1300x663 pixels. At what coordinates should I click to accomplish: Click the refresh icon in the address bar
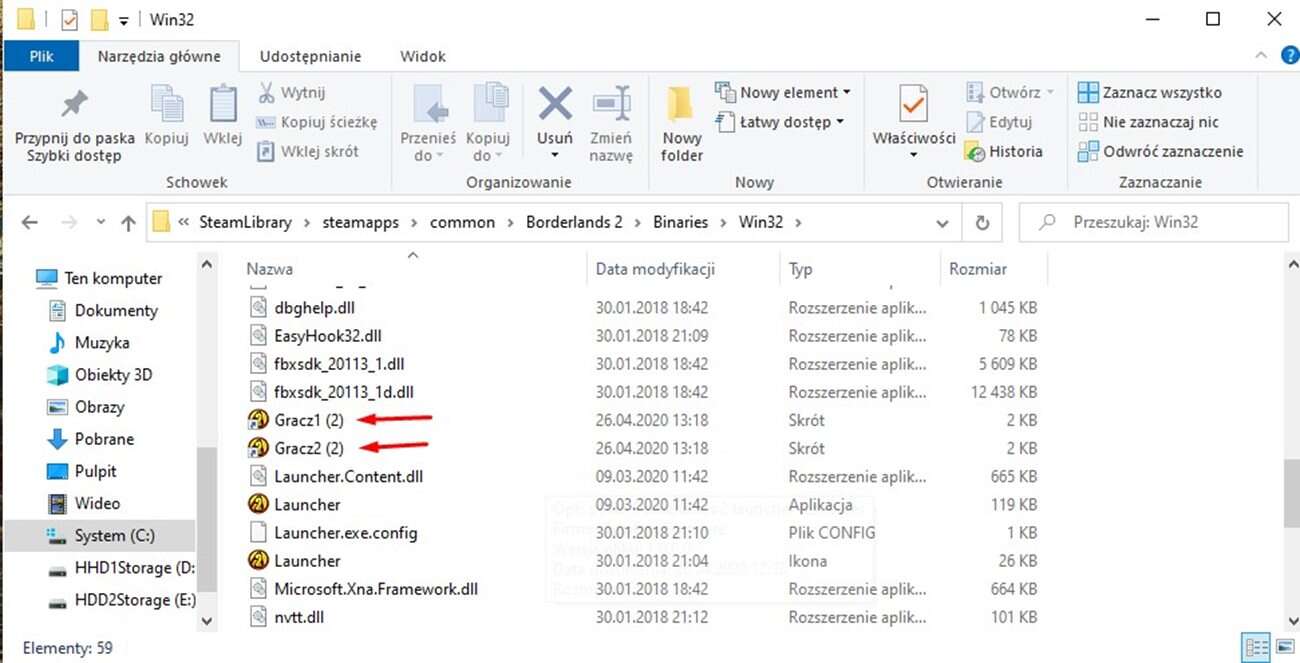point(982,222)
